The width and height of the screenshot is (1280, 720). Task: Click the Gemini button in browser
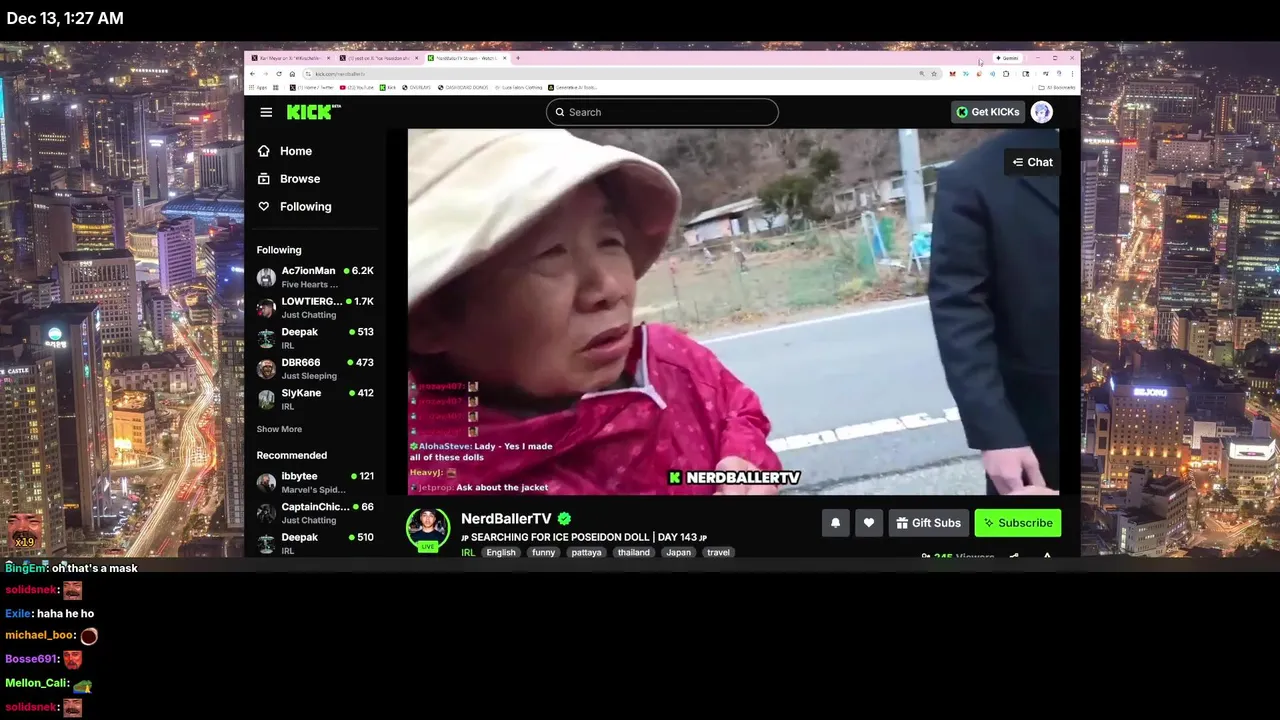tap(1007, 58)
